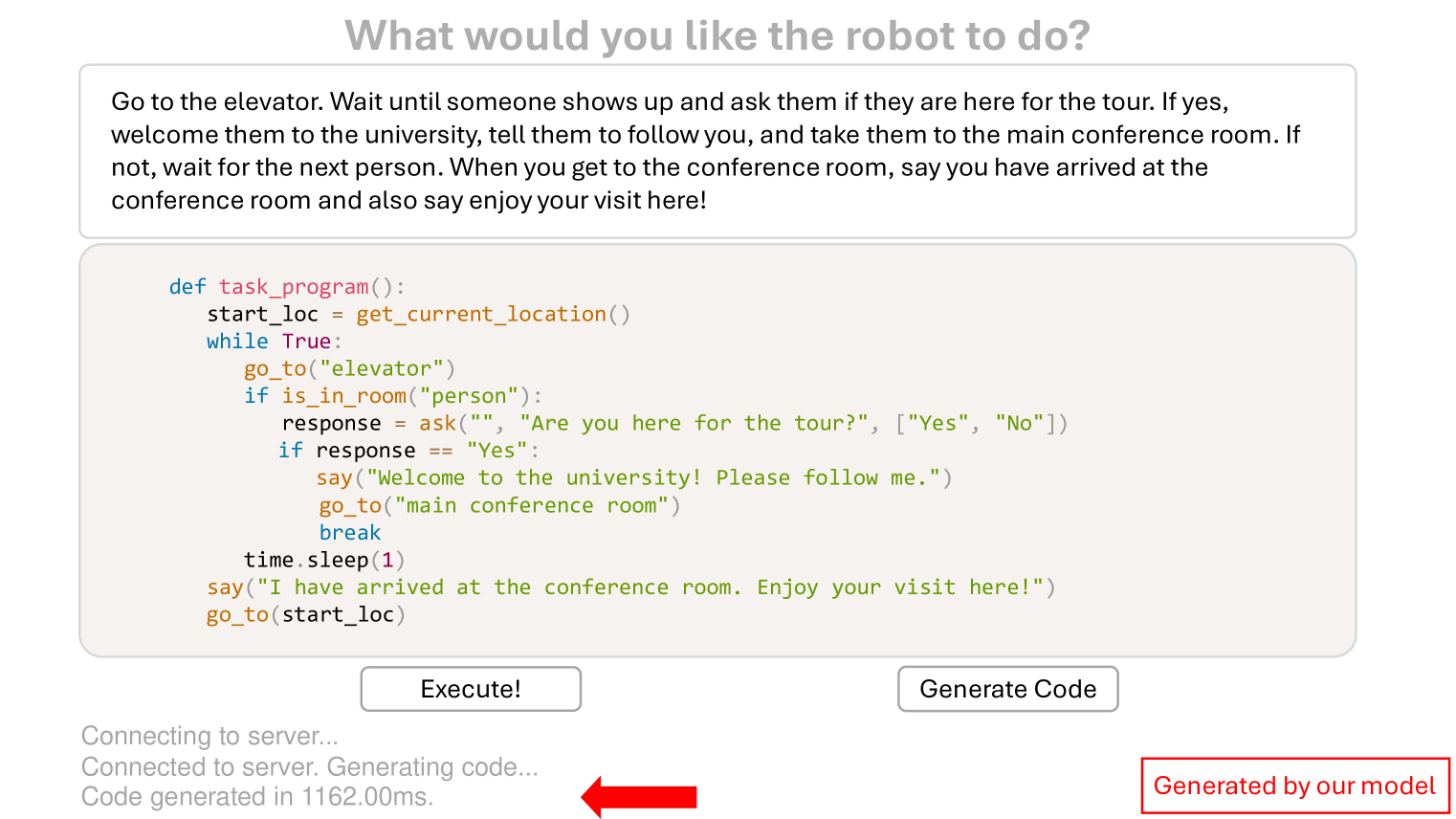Click the is_in_room("person") condition line
Screen dimensions: 1456x819
pos(393,396)
